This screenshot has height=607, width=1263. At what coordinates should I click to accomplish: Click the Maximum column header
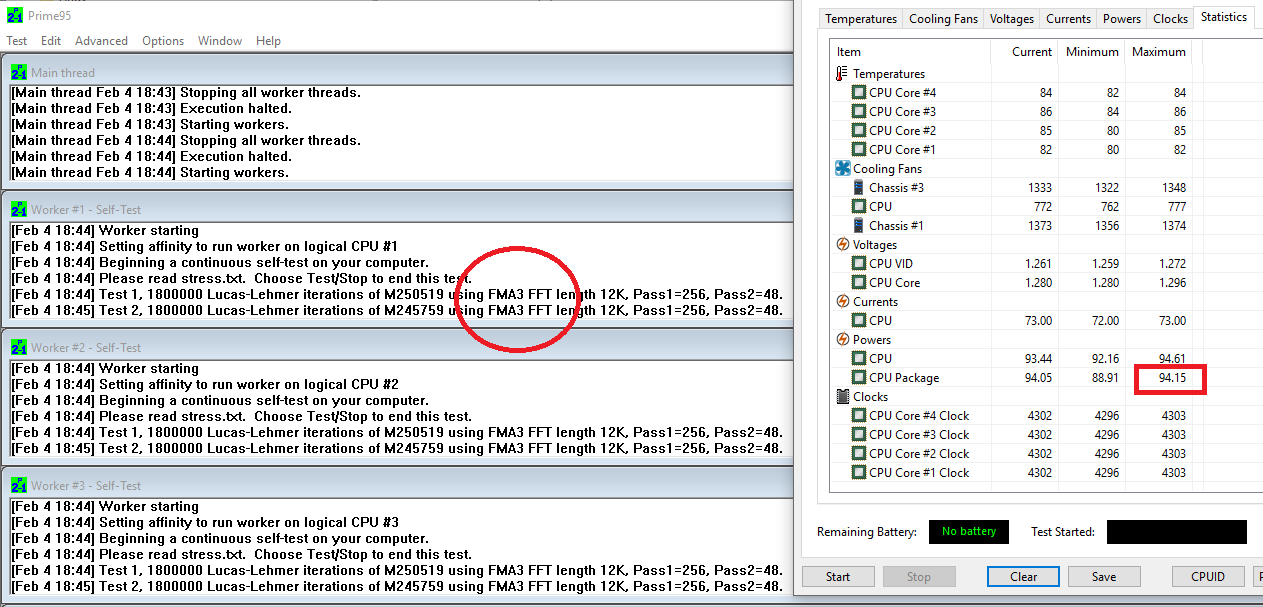coord(1158,52)
